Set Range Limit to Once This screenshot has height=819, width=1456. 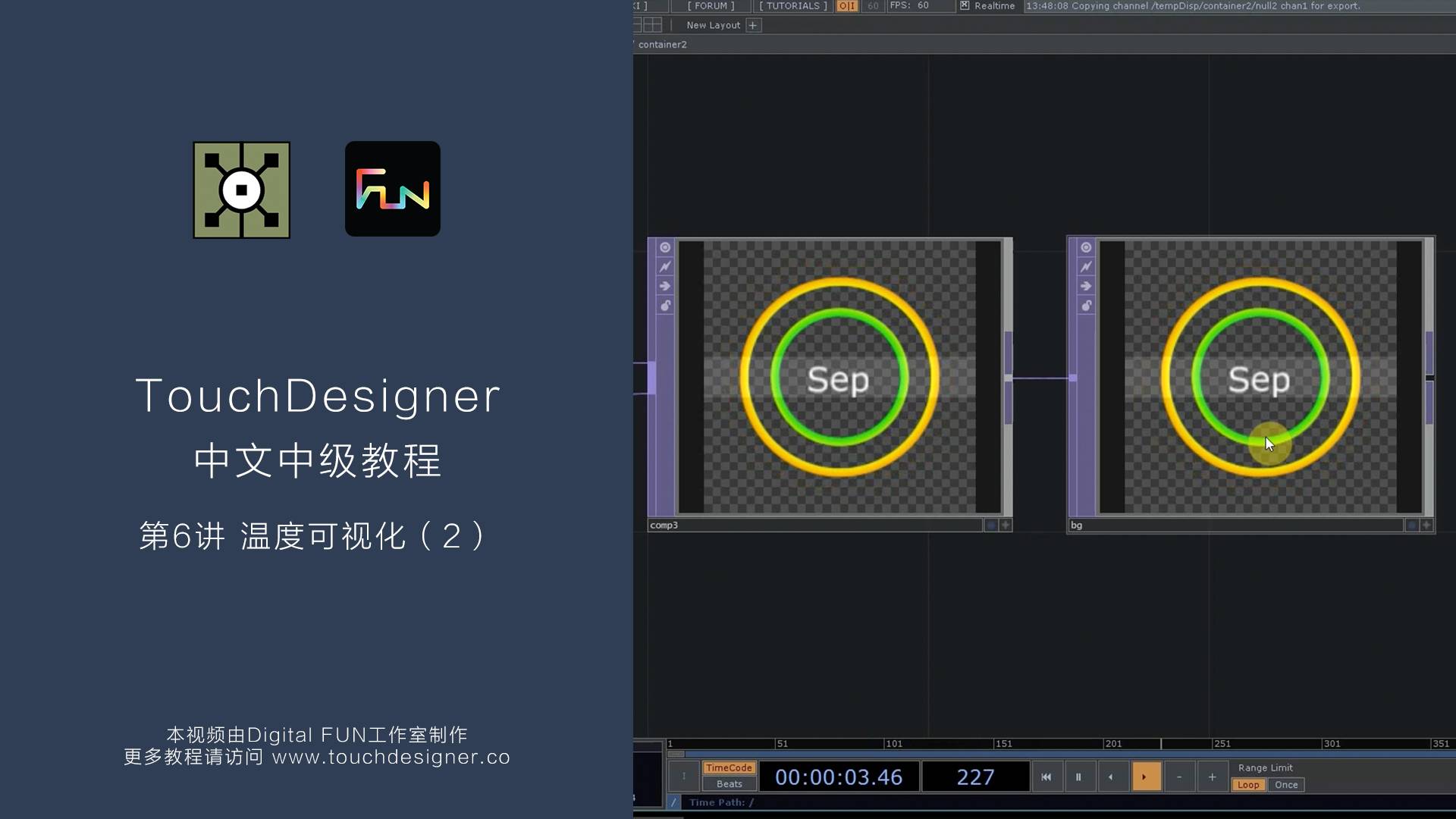click(x=1286, y=785)
